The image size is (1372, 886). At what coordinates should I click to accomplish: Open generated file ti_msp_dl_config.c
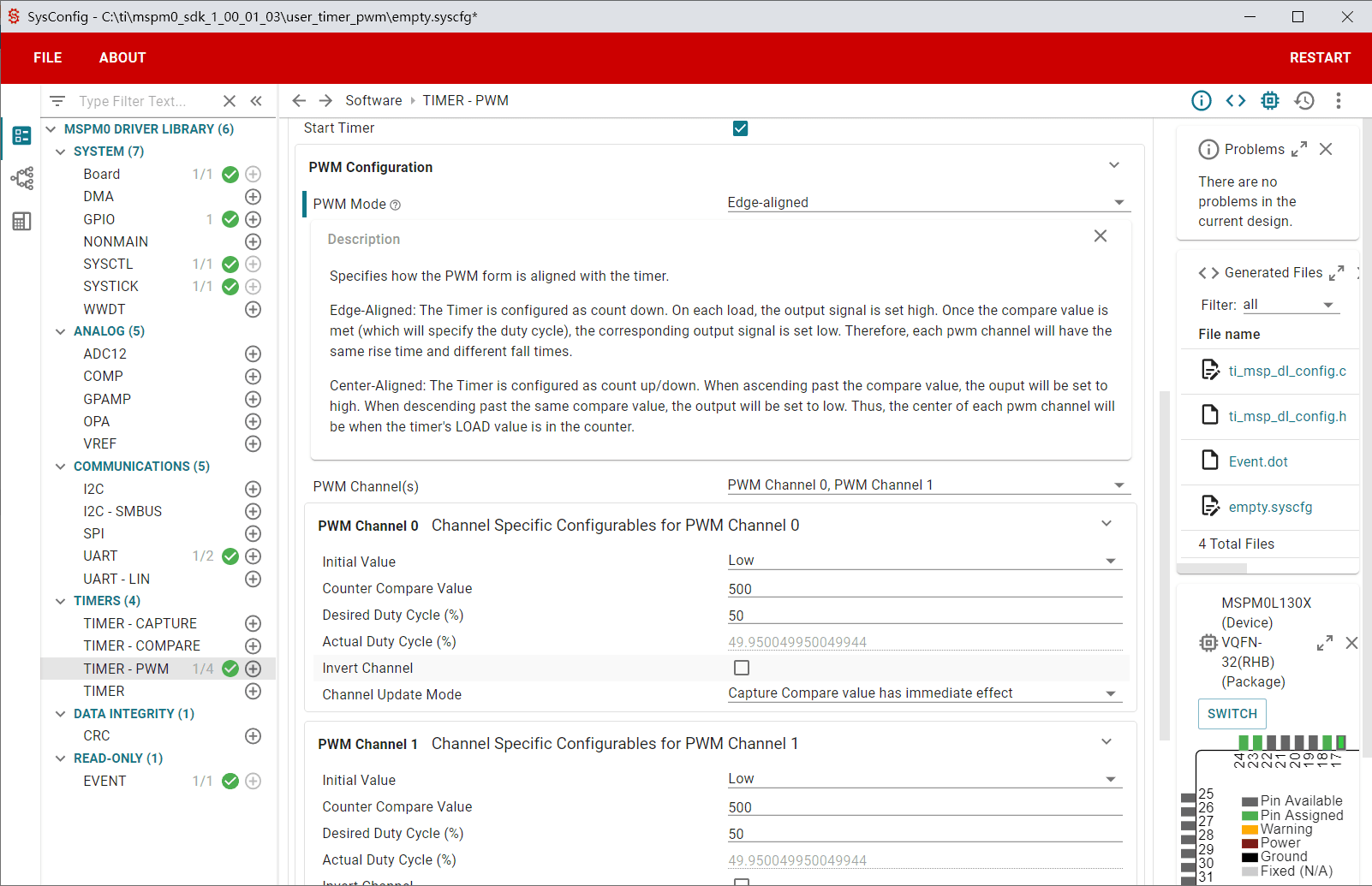point(1287,371)
